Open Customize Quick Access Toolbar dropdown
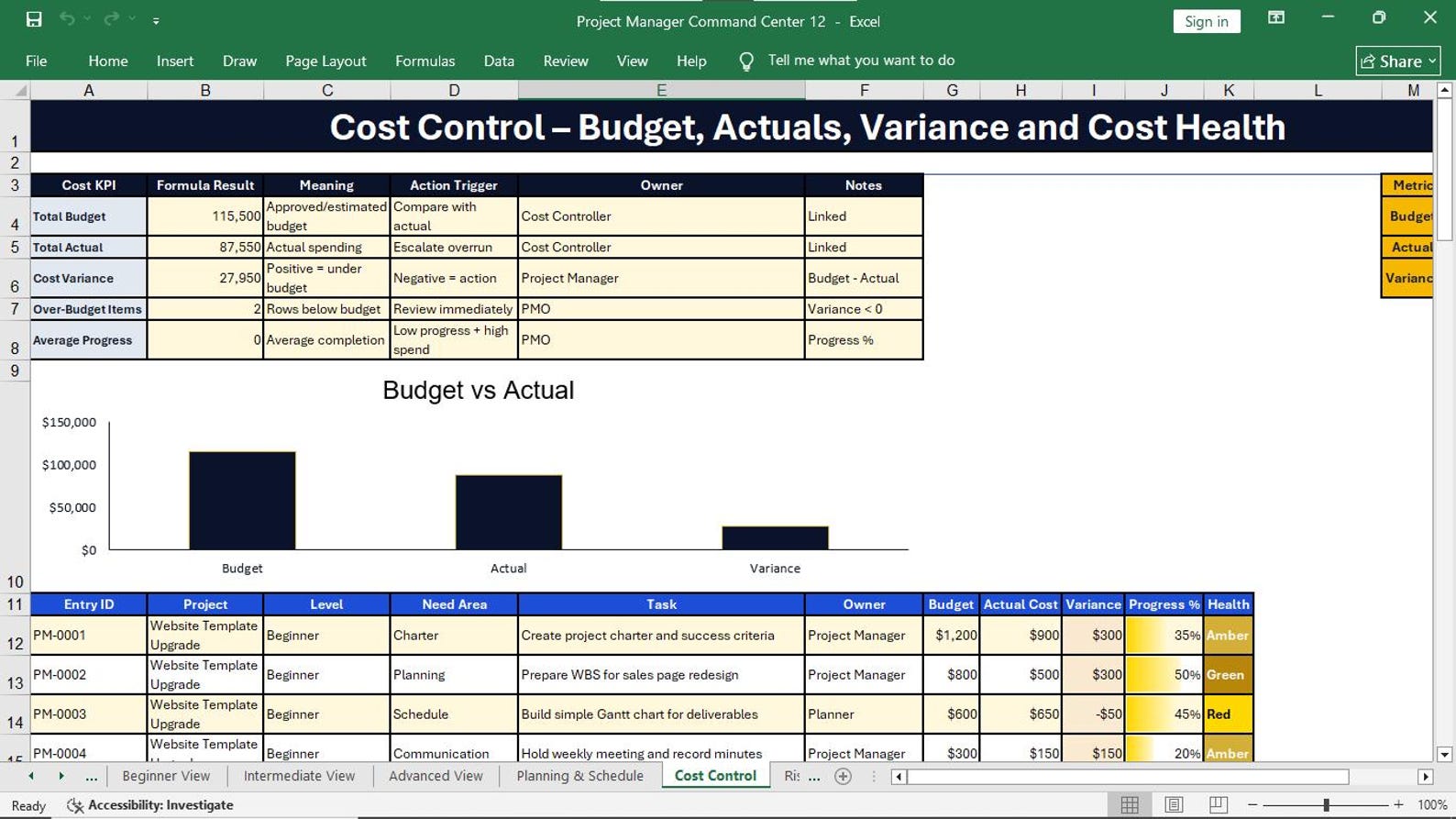Screen dimensions: 1456x819 coord(156,20)
